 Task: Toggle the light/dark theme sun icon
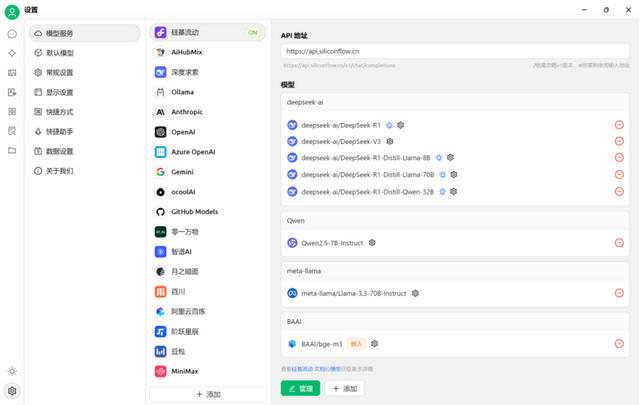pyautogui.click(x=12, y=371)
